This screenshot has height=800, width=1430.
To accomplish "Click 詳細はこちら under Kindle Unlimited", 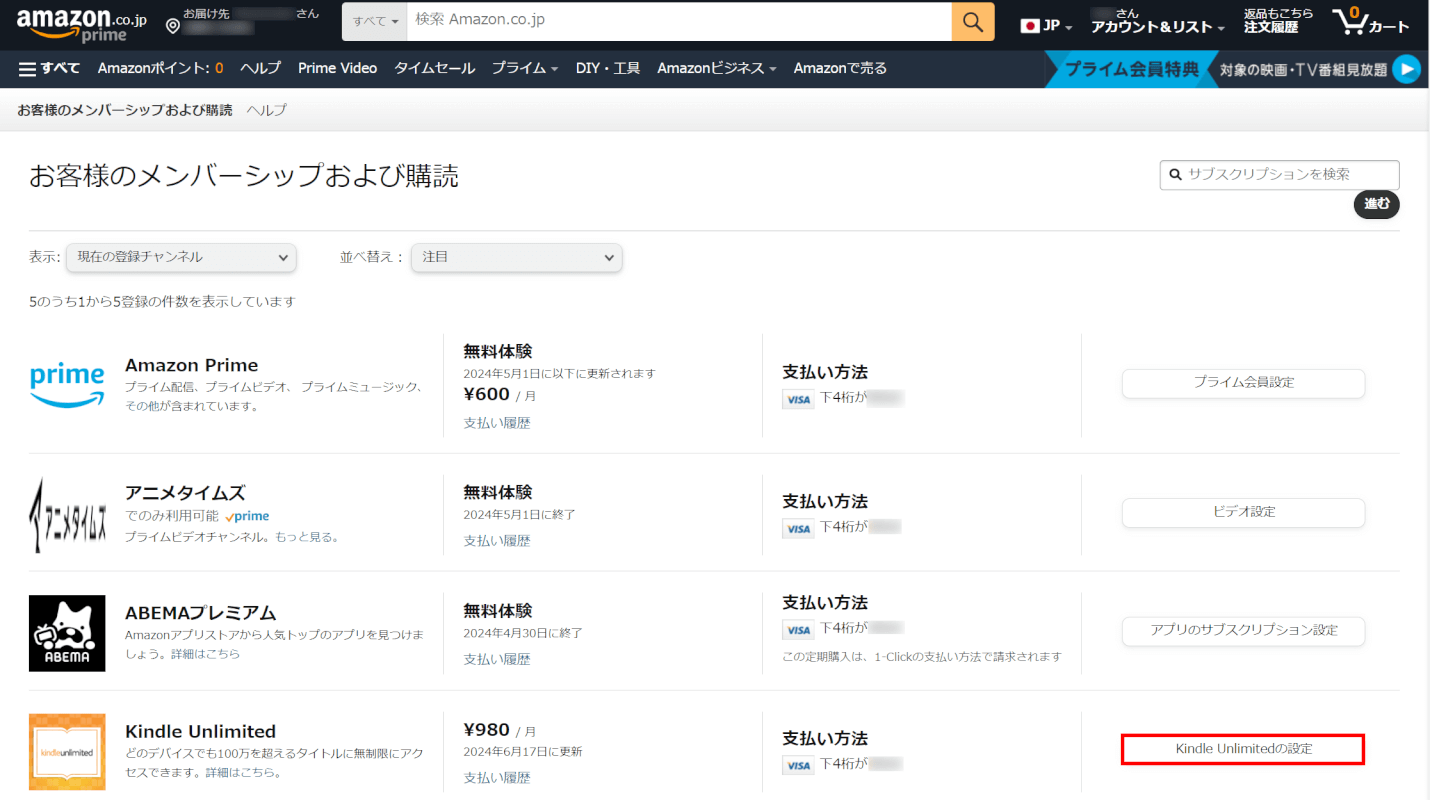I will coord(241,773).
